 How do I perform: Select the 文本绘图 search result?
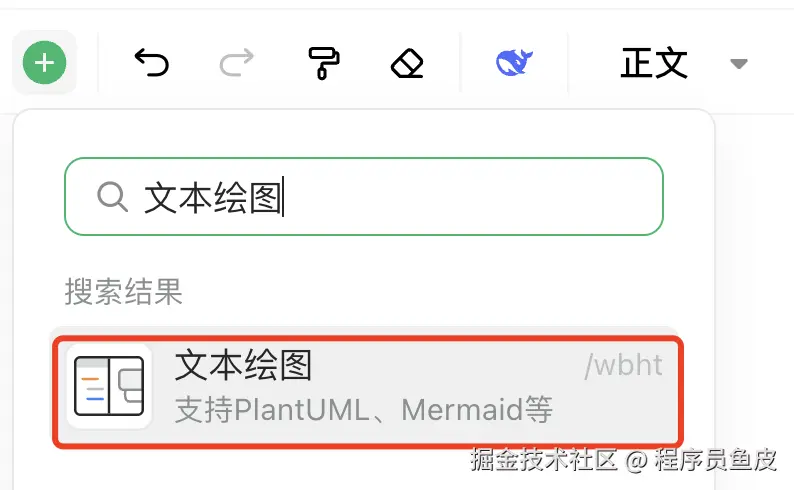click(x=368, y=391)
